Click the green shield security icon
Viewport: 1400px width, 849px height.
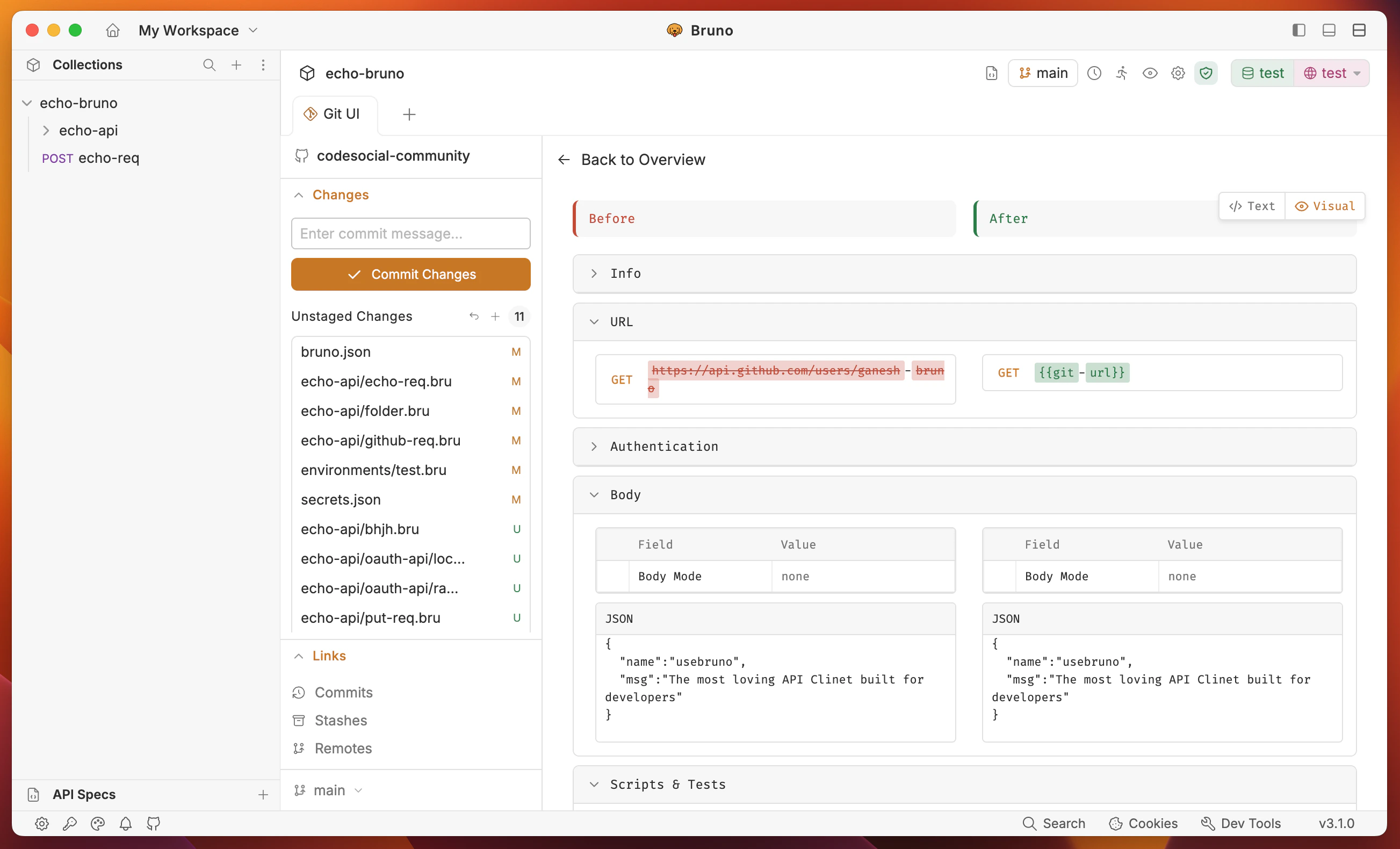click(x=1206, y=73)
